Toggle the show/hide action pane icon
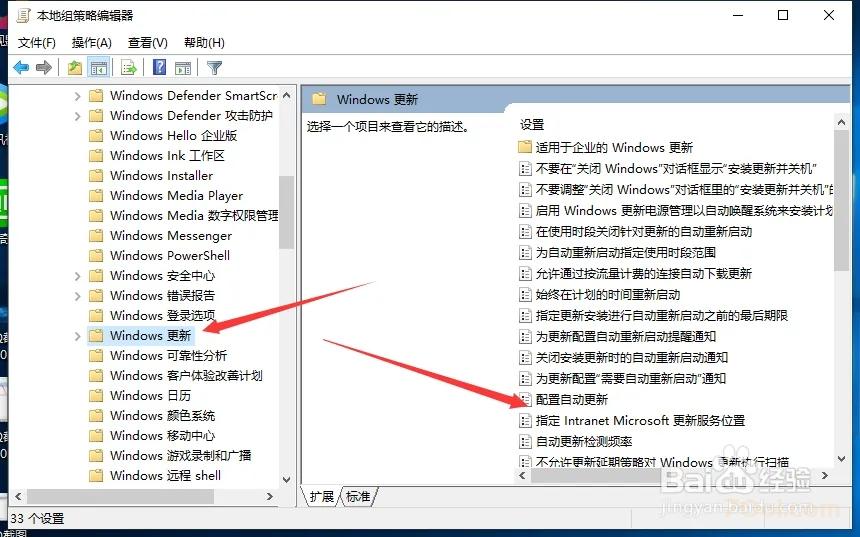 click(183, 67)
